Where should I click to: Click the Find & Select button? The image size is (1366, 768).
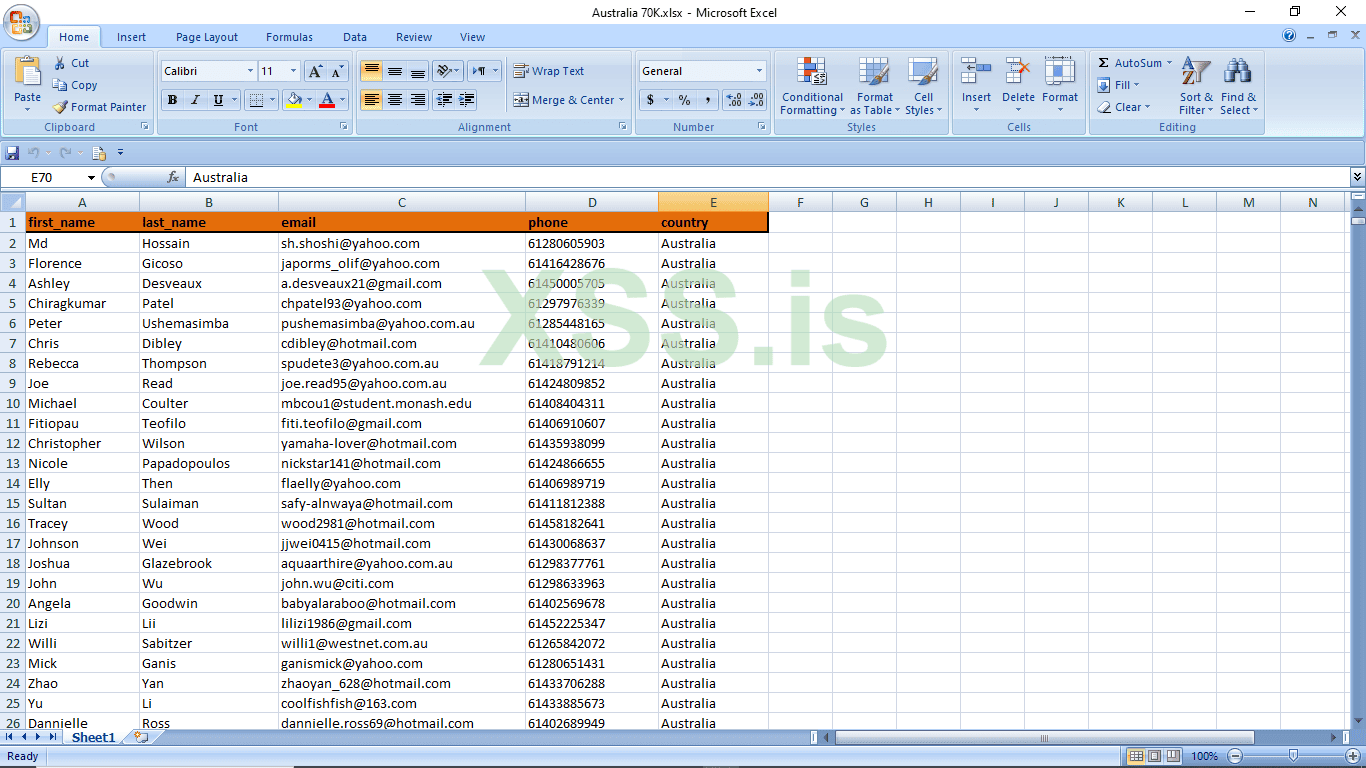[1238, 87]
